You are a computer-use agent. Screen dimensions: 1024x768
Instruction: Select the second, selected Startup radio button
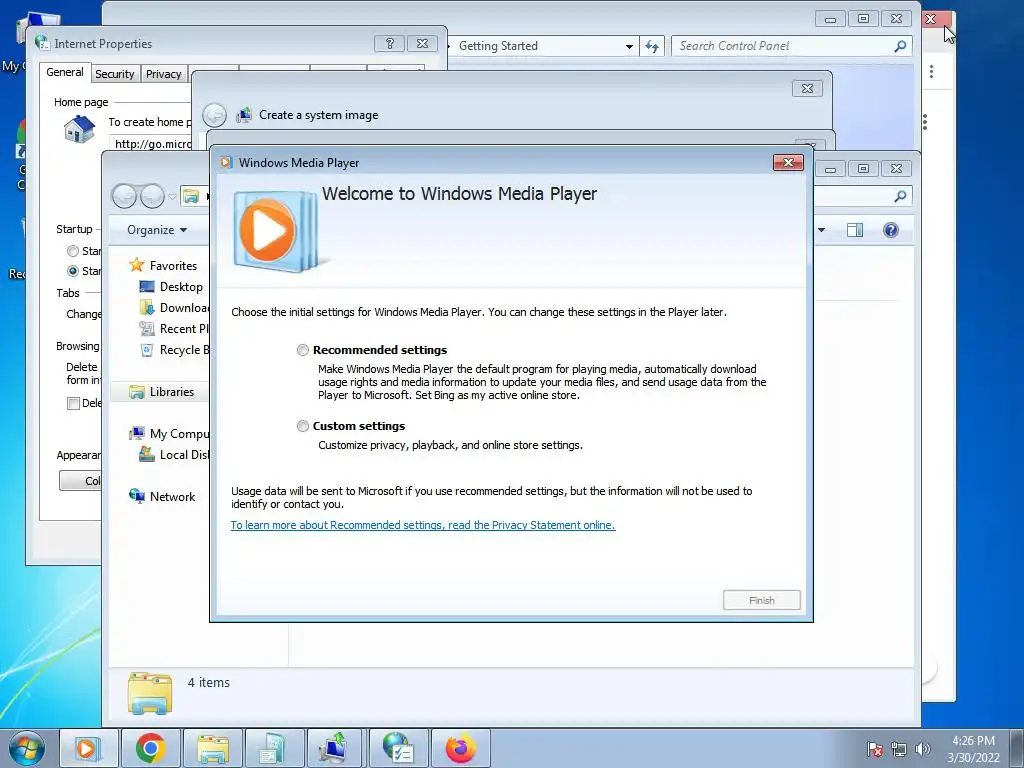[x=72, y=271]
